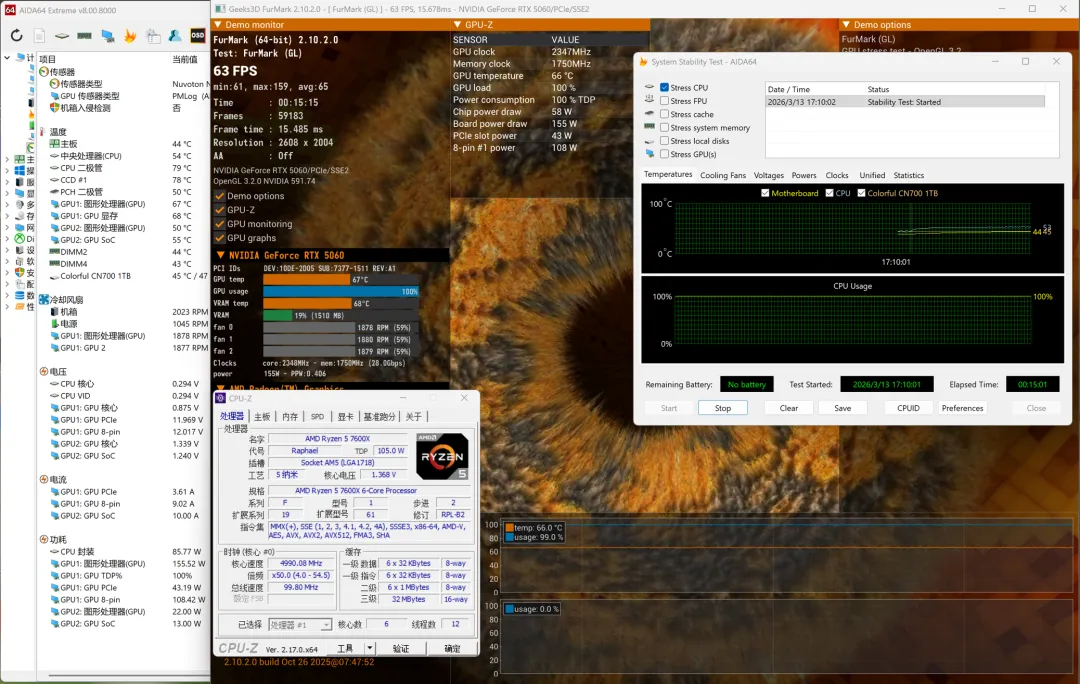Collapse the GPU-Z panel in FurMark
Screen dimensions: 1080x684
point(457,25)
